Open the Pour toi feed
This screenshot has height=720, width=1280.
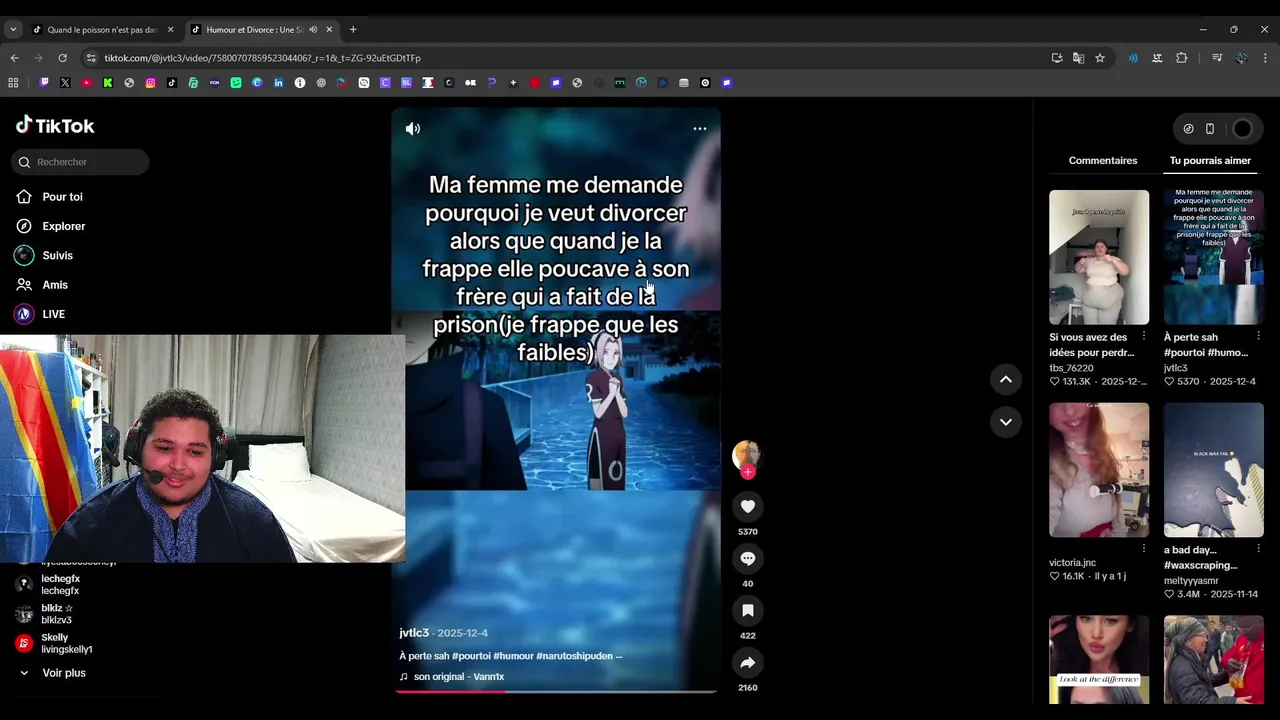tap(62, 197)
